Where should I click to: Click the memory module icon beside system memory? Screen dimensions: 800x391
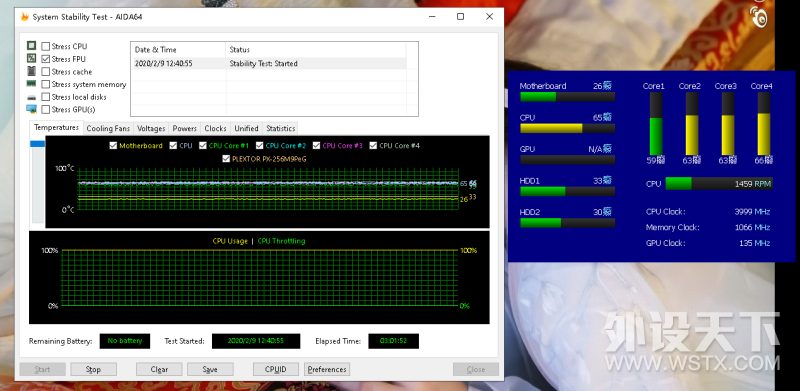(x=32, y=84)
